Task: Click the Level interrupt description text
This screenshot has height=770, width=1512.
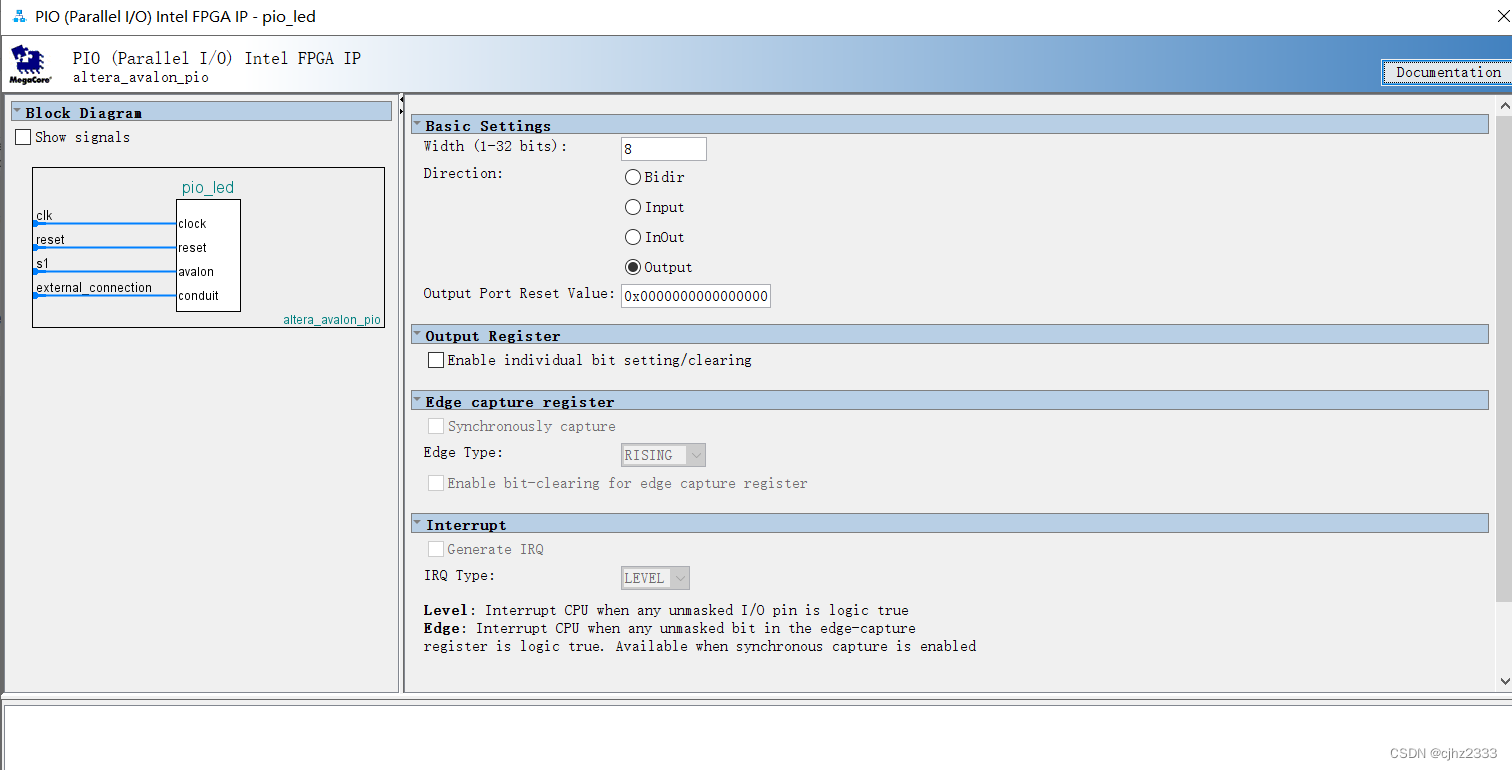Action: coord(666,610)
